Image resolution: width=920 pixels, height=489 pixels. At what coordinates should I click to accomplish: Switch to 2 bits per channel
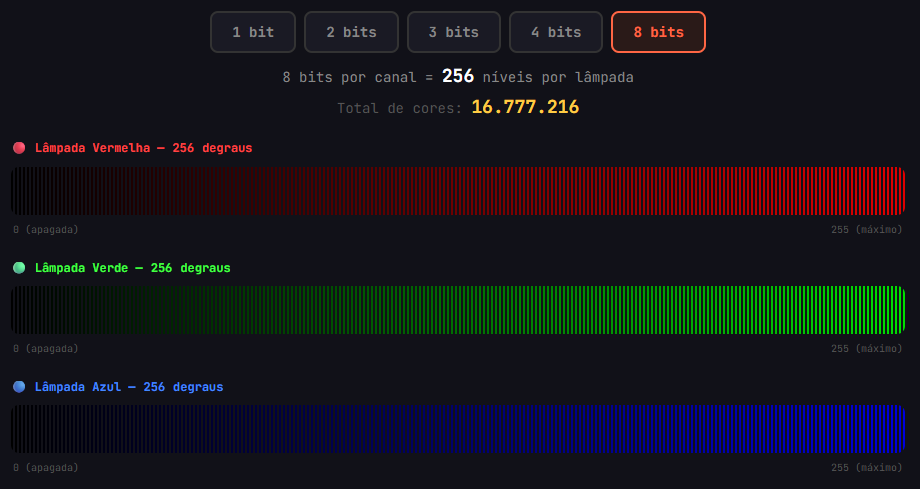pos(351,32)
